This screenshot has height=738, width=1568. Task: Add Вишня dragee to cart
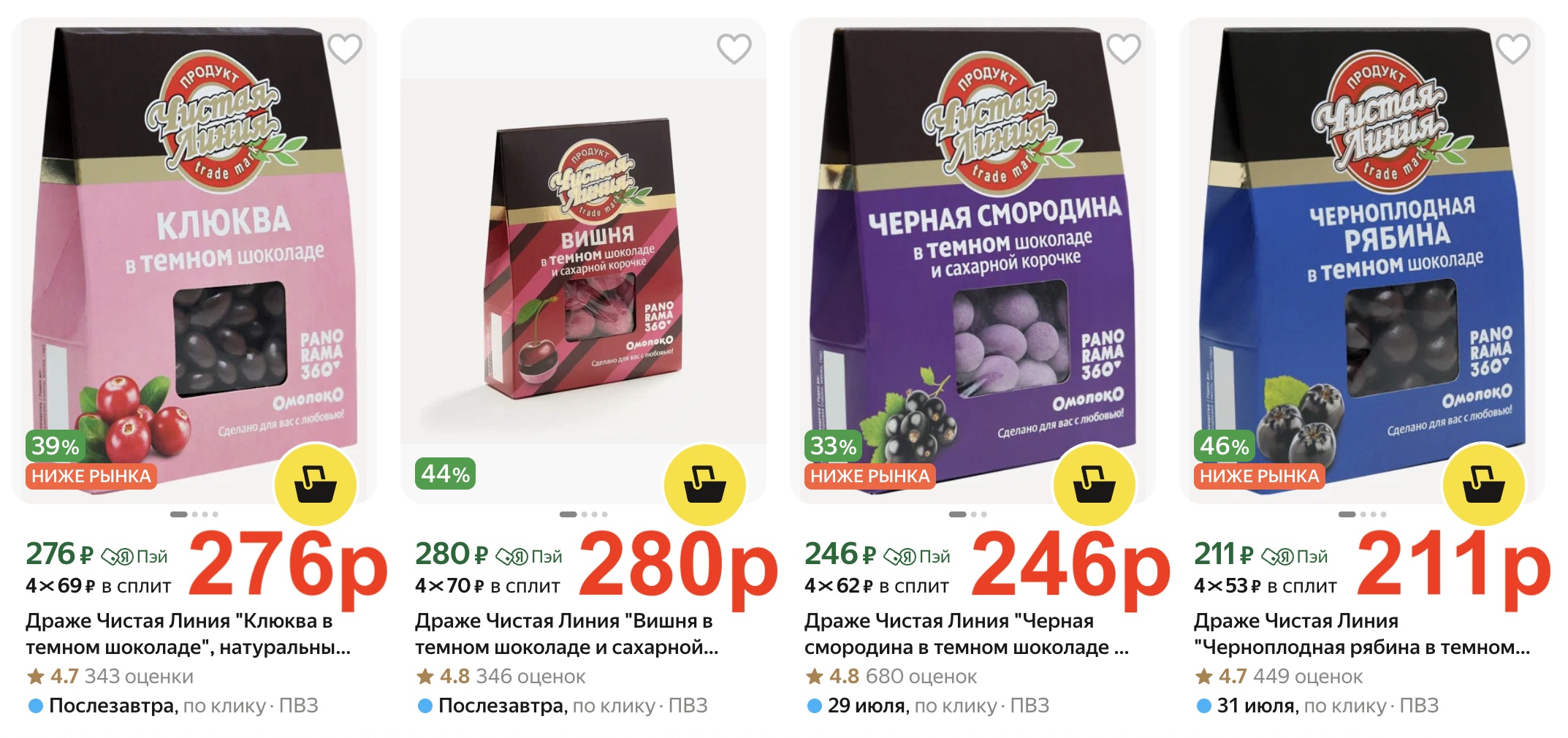pos(704,484)
